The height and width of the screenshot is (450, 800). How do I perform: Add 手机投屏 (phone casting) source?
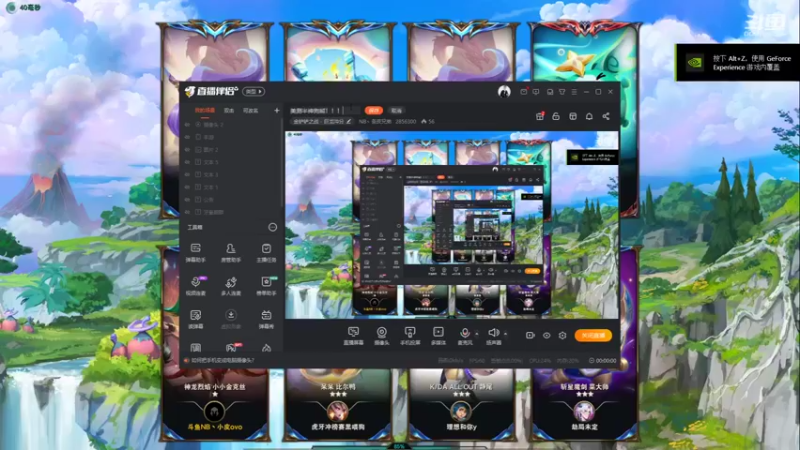coord(410,336)
